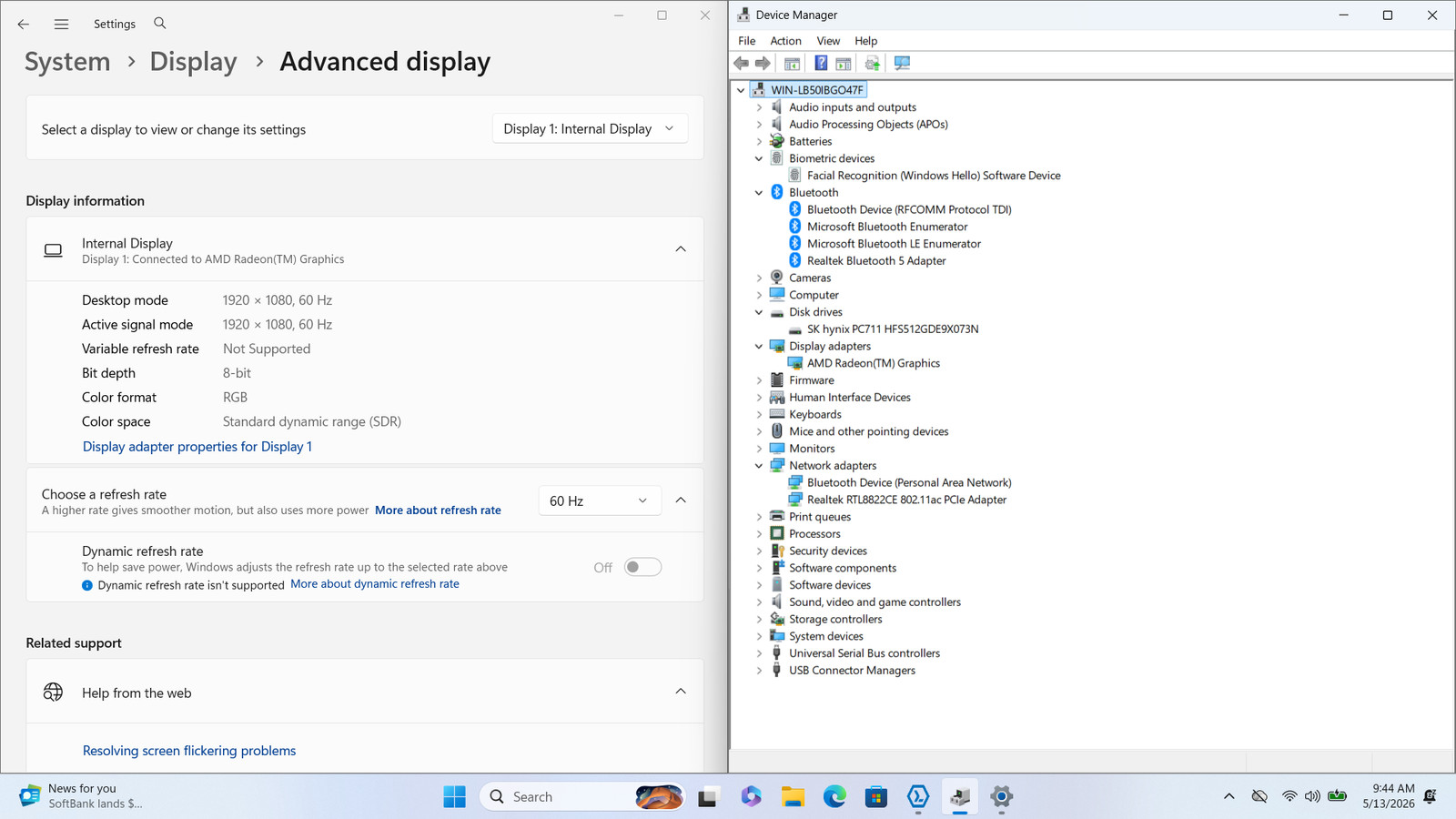The image size is (1456, 819).
Task: Collapse the Internal Display information card
Action: click(681, 249)
